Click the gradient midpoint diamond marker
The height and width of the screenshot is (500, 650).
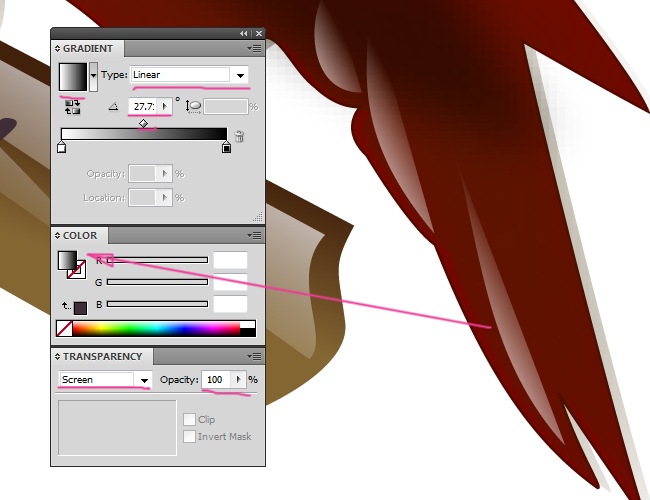[143, 124]
